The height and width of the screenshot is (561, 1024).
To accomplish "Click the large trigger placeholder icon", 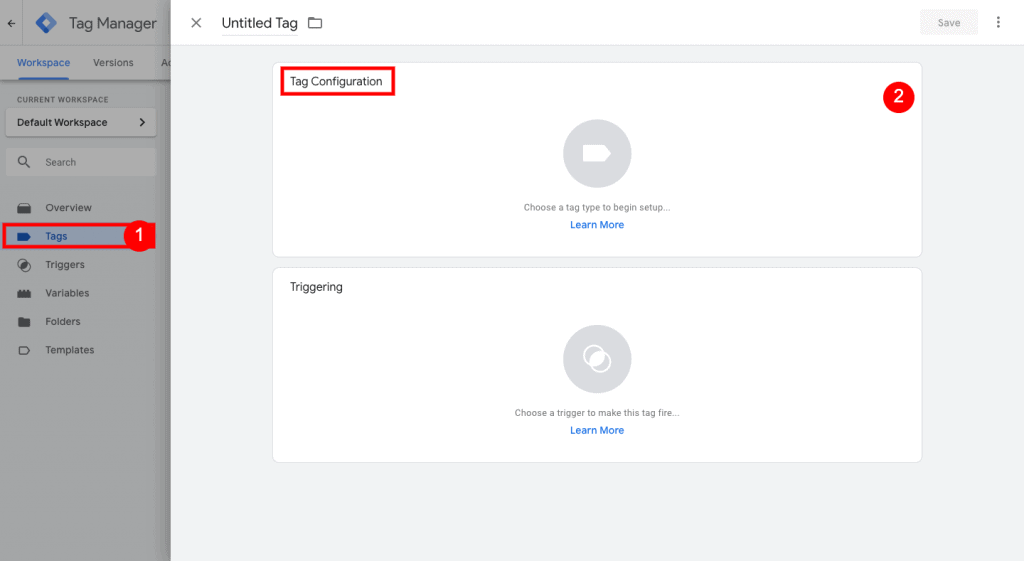I will (x=597, y=359).
